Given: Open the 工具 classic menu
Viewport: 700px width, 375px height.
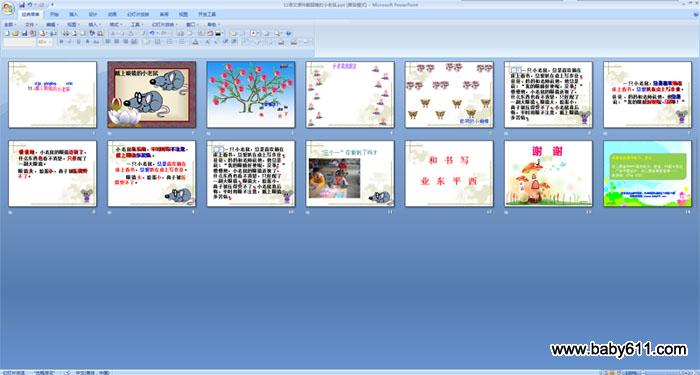Looking at the screenshot, I should click(137, 25).
